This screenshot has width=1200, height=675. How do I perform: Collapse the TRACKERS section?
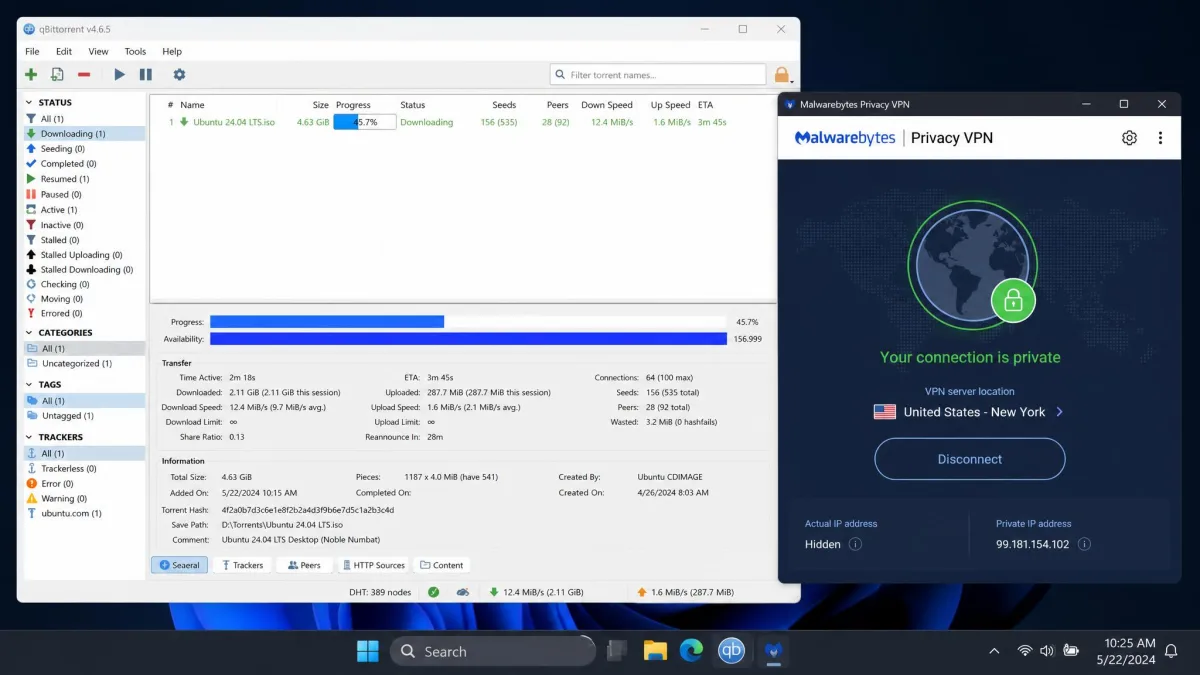tap(29, 437)
